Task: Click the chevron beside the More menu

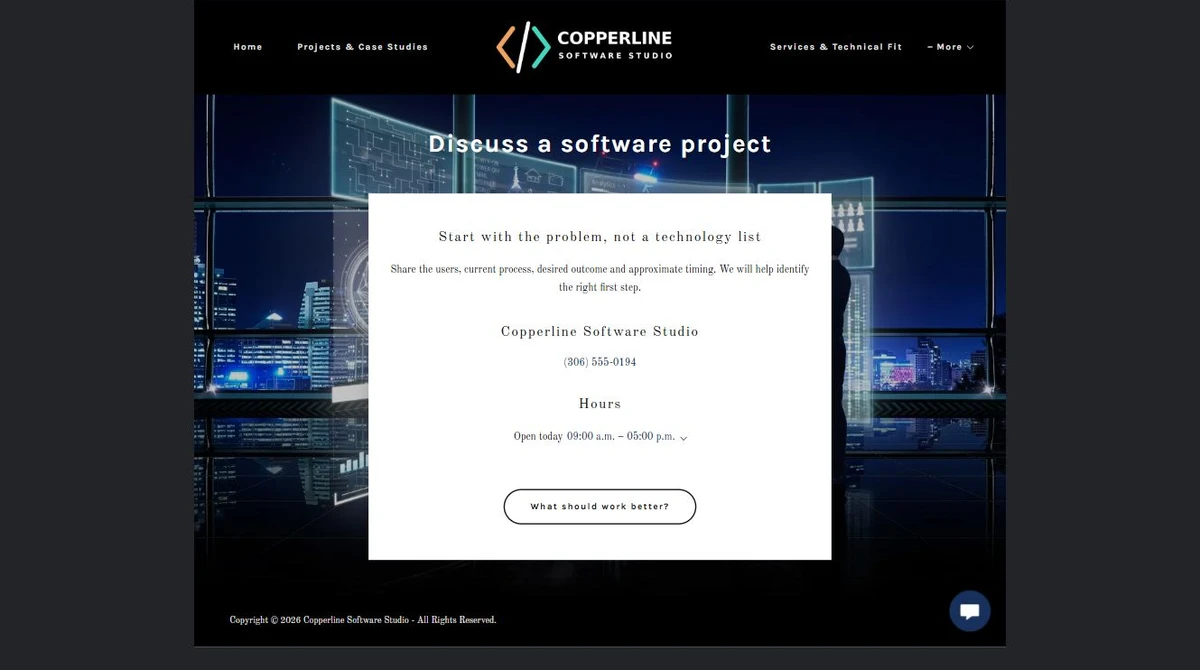Action: click(970, 47)
